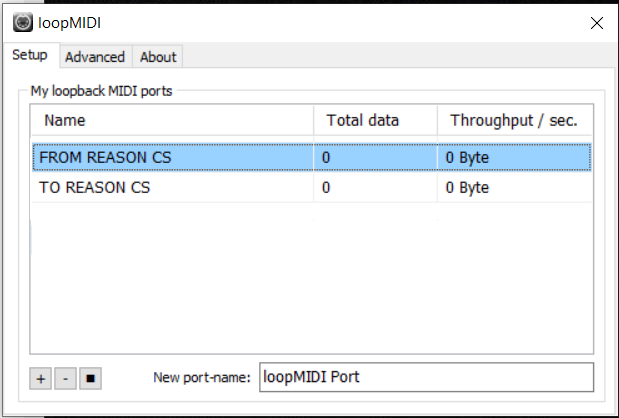The image size is (619, 418).
Task: Click the Throughput / sec. column header
Action: click(x=514, y=120)
